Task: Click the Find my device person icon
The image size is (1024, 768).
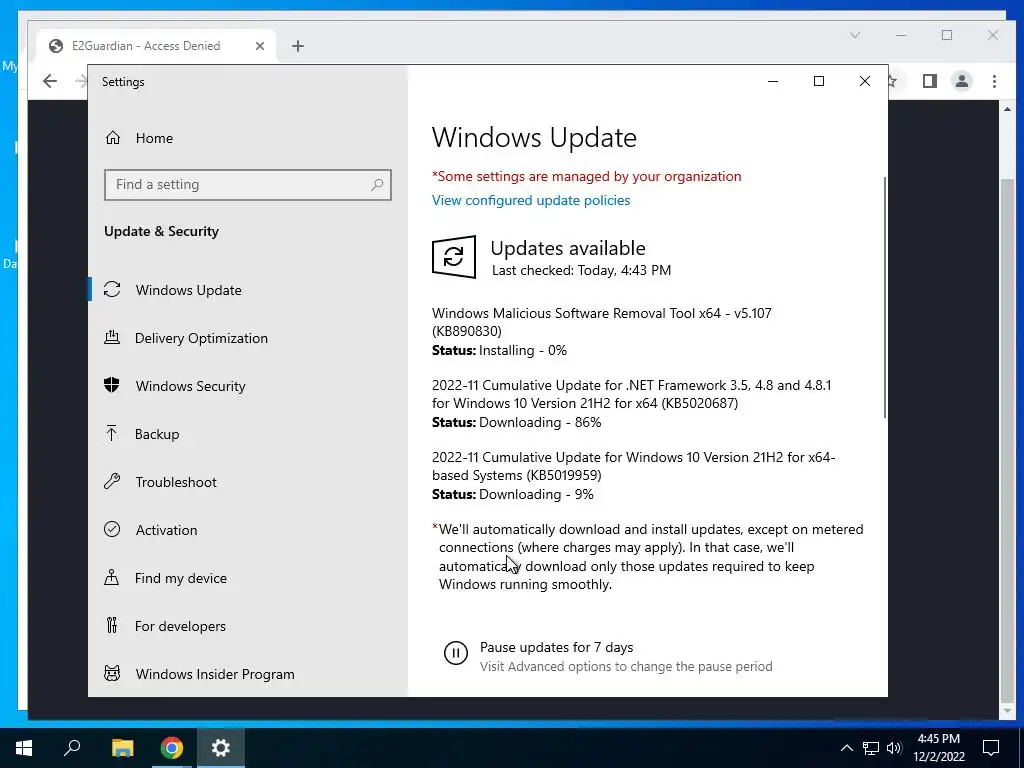Action: pos(112,577)
